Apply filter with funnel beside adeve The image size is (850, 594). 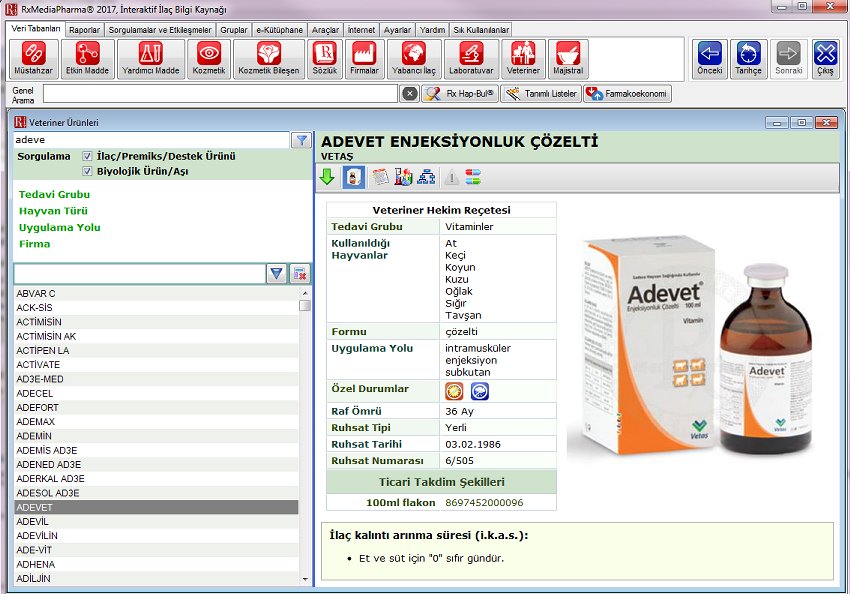301,140
